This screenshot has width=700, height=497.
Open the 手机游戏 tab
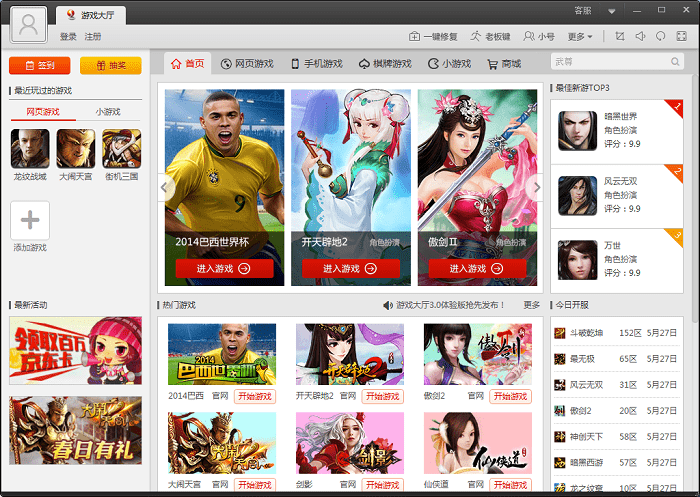pos(317,64)
